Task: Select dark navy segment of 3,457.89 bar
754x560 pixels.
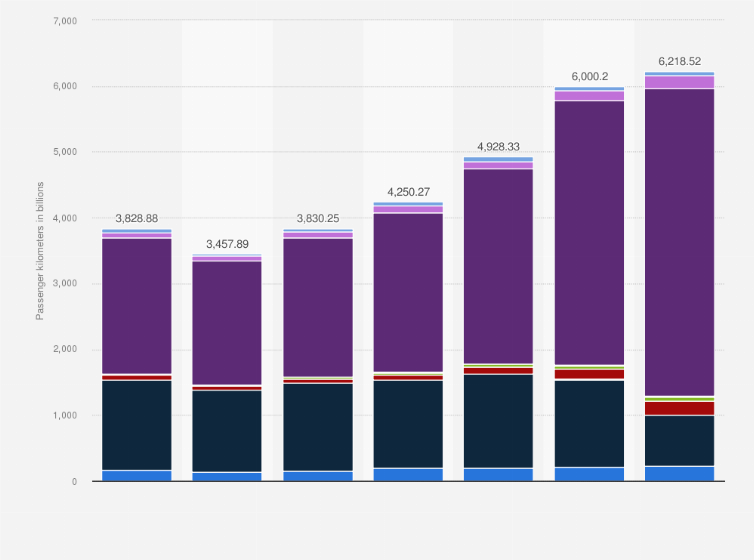Action: pos(227,431)
